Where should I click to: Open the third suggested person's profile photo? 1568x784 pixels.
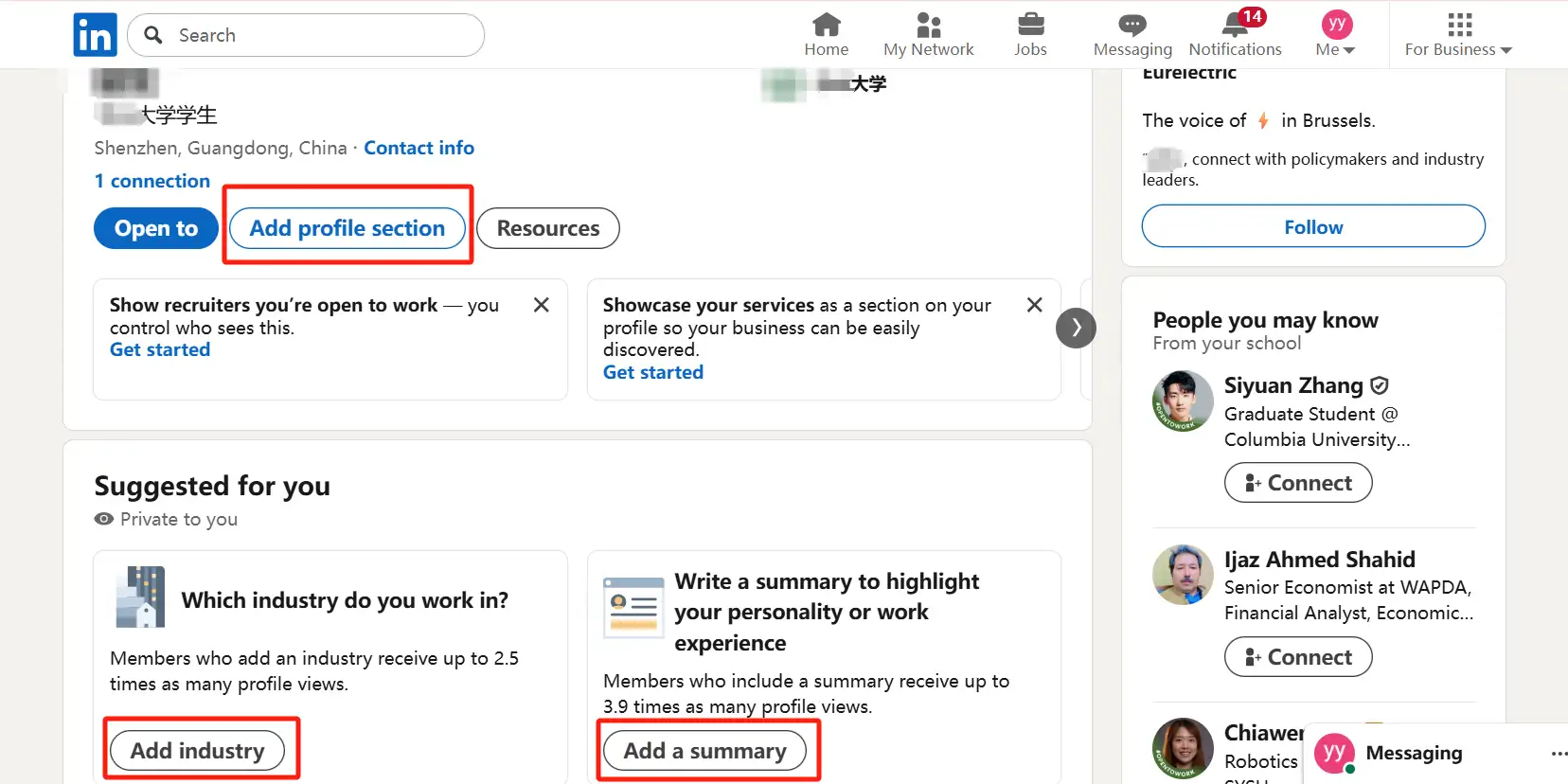click(x=1183, y=748)
